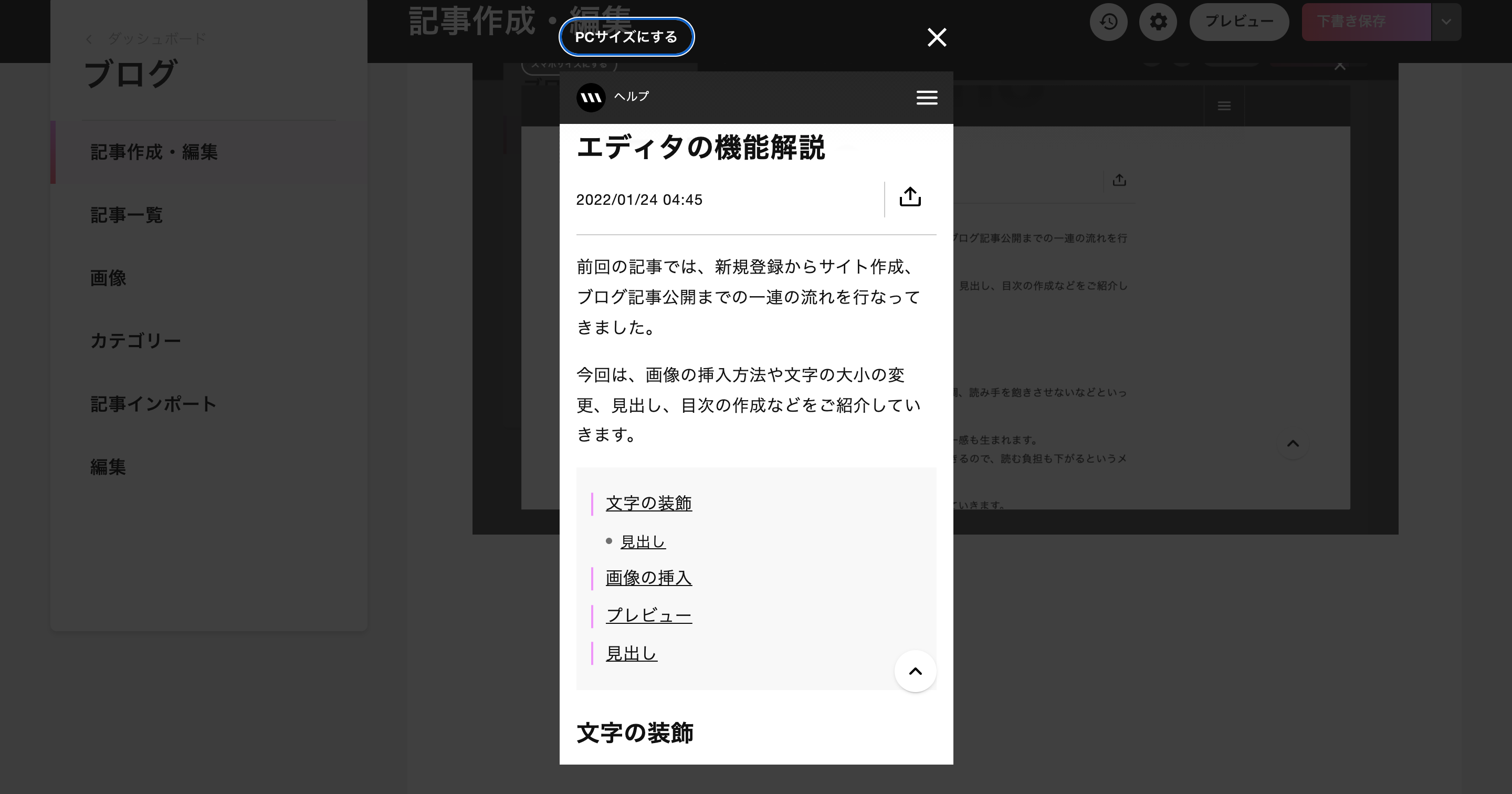The image size is (1512, 794).
Task: Follow the プレビュー table of contents link
Action: [648, 615]
